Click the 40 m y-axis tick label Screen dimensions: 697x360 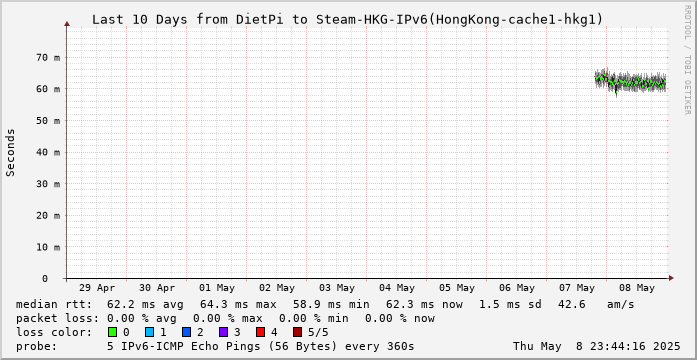[48, 152]
